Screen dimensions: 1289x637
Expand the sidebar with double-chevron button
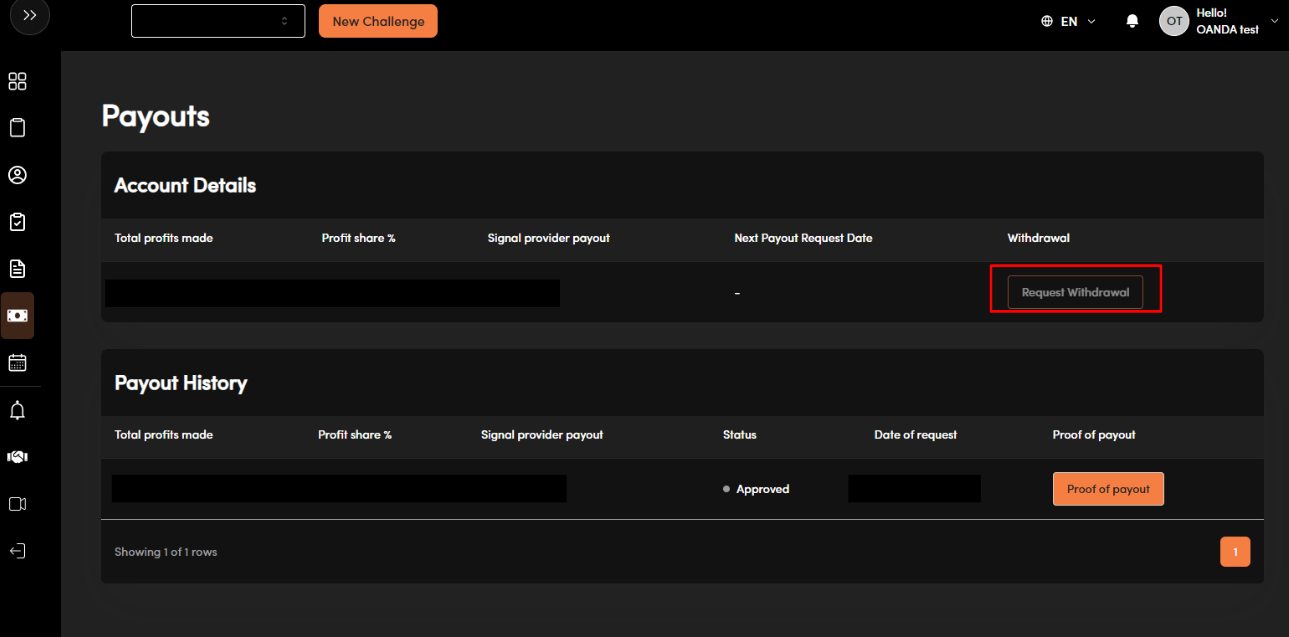coord(30,16)
